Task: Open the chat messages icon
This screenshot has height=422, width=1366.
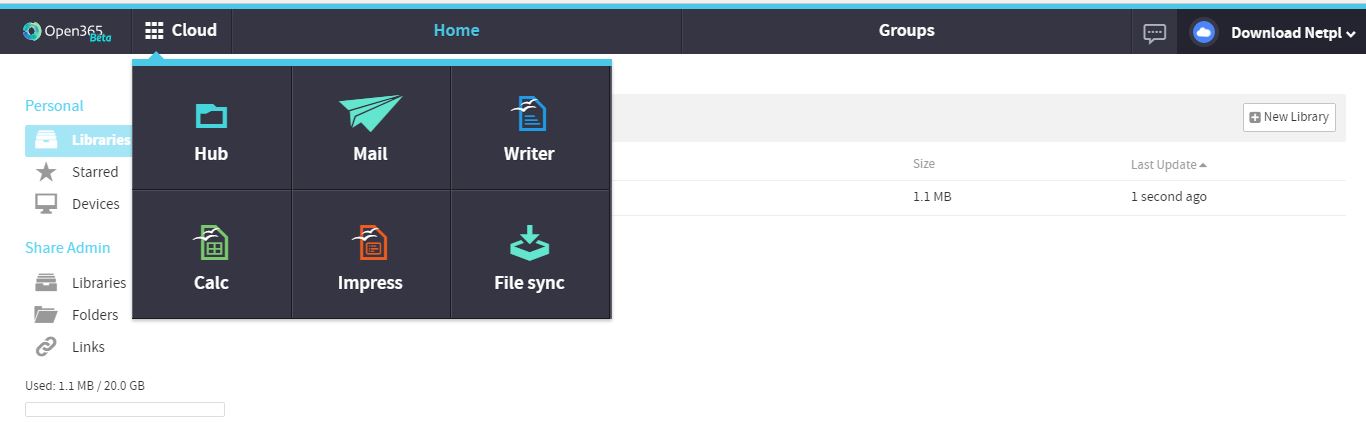Action: click(x=1155, y=33)
